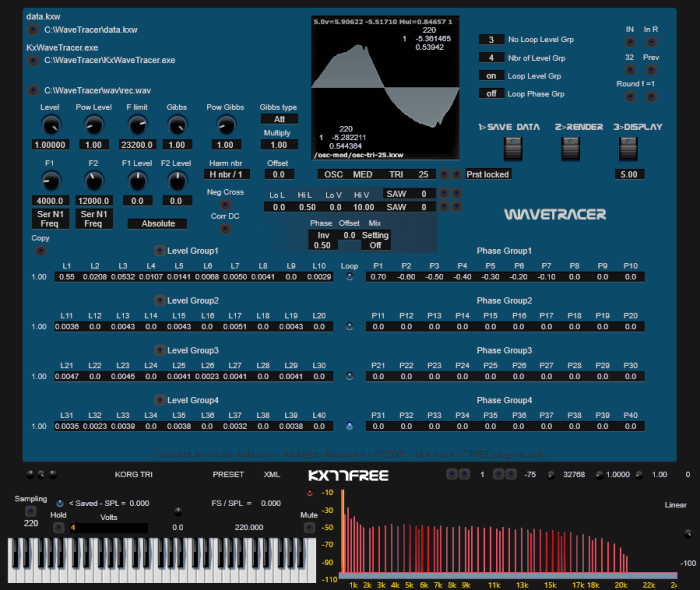Open the PRESET menu
700x590 pixels.
tap(228, 474)
